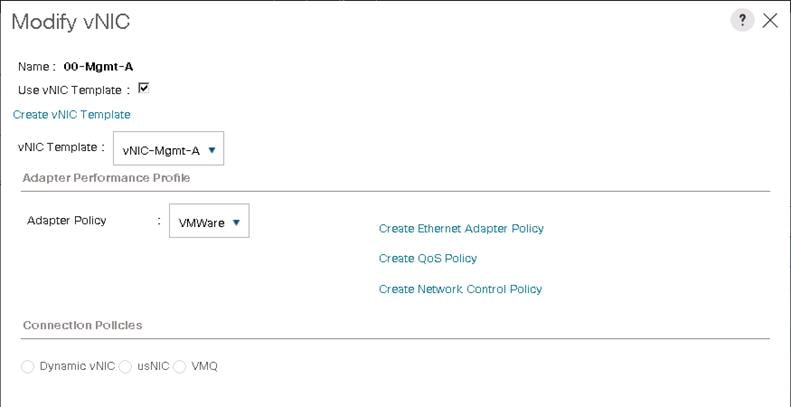Click the Modify vNIC dialog title
This screenshot has height=407, width=791.
click(70, 21)
